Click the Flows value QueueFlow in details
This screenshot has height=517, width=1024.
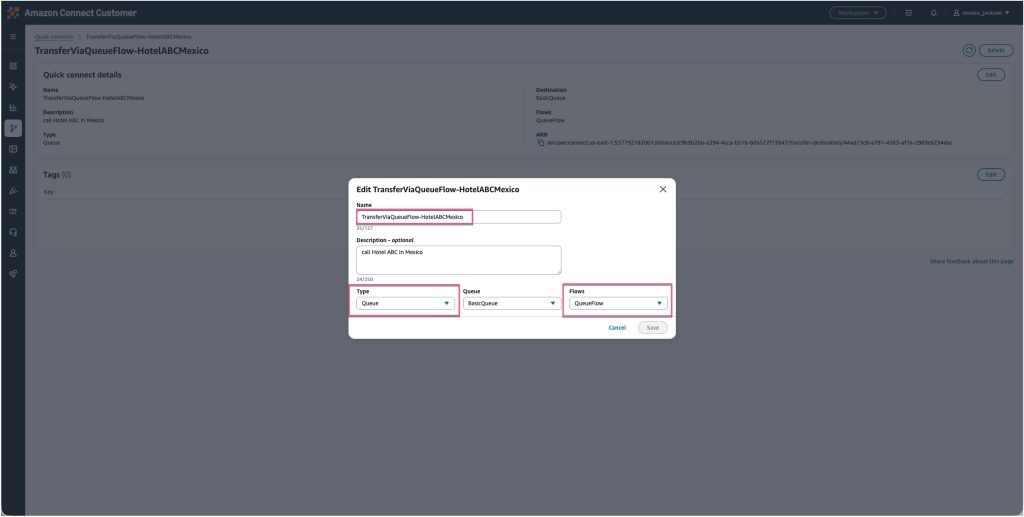point(551,120)
